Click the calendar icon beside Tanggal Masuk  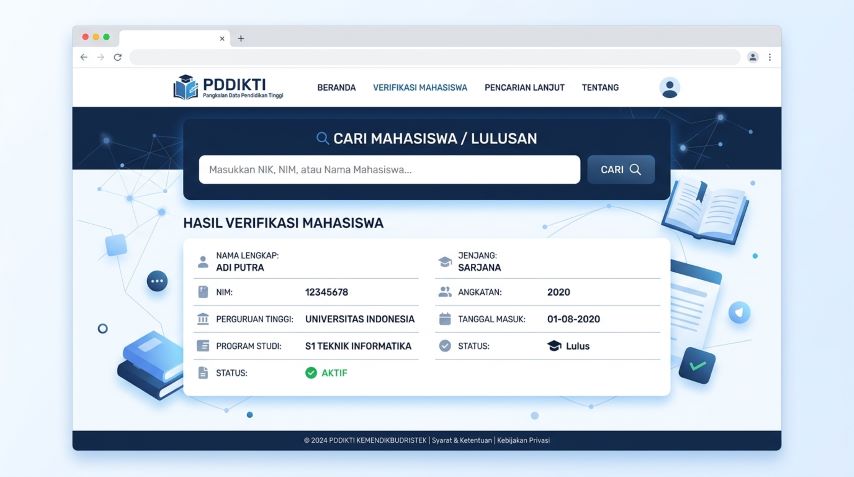click(x=445, y=319)
